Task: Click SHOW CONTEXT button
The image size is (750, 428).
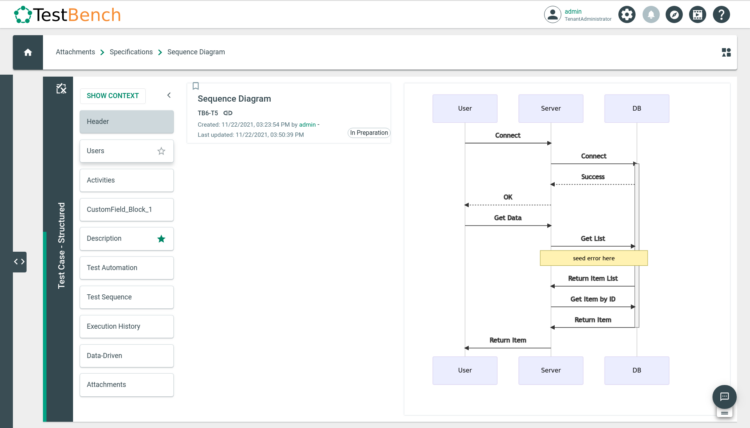Action: [113, 96]
